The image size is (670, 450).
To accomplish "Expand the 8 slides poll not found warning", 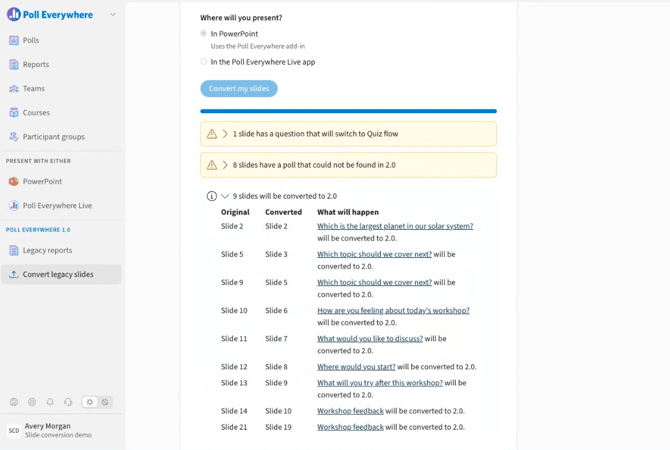I will 225,165.
